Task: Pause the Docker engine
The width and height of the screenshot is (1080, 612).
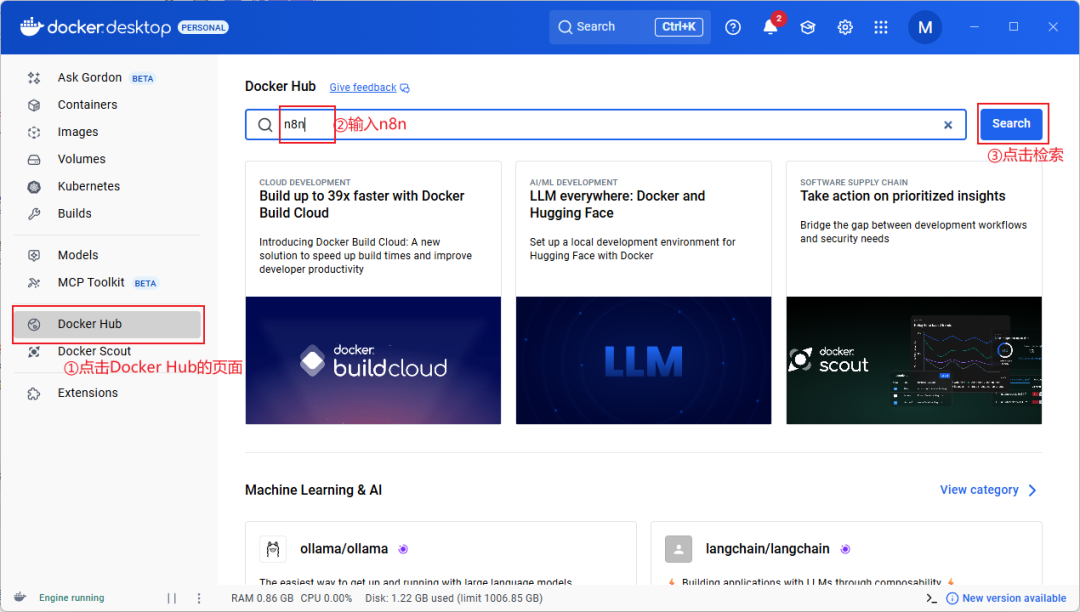Action: (172, 598)
